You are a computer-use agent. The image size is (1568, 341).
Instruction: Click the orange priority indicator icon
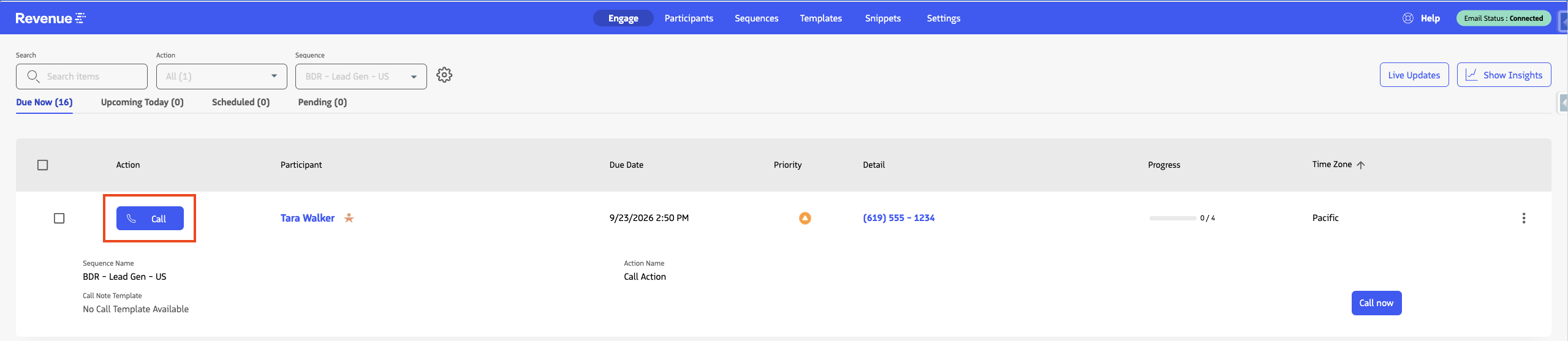[805, 218]
